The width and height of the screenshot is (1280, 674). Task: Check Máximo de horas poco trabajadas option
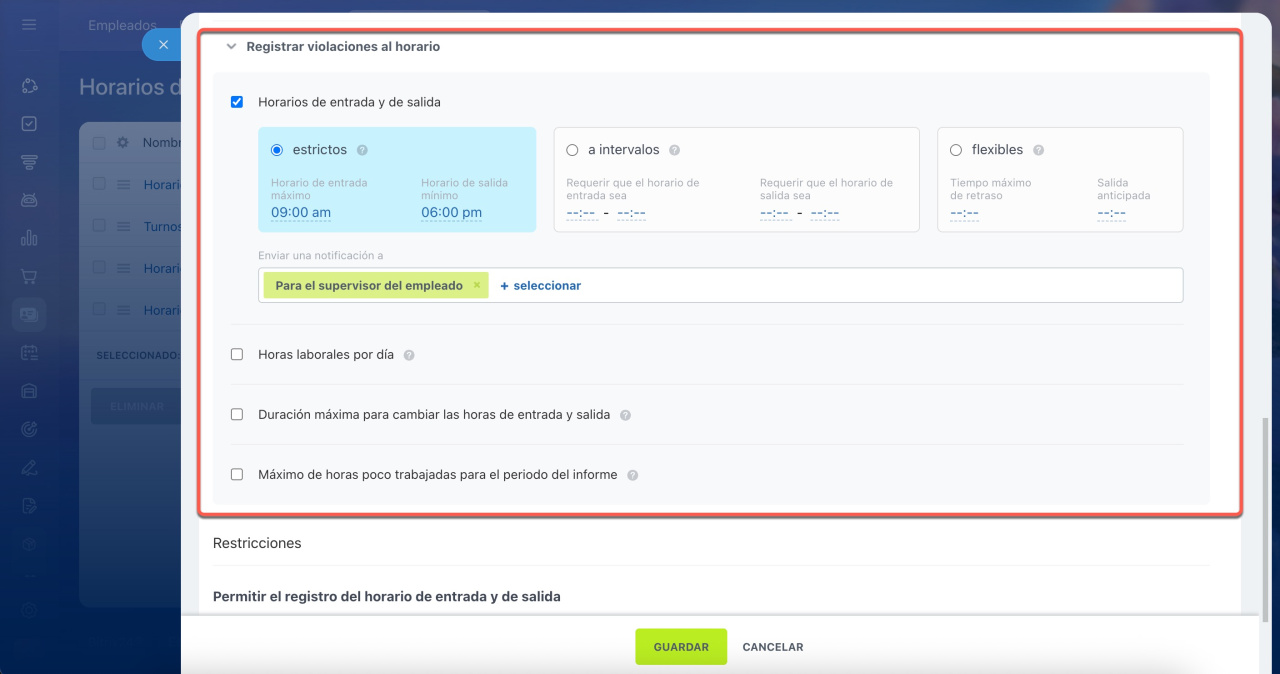pyautogui.click(x=237, y=475)
